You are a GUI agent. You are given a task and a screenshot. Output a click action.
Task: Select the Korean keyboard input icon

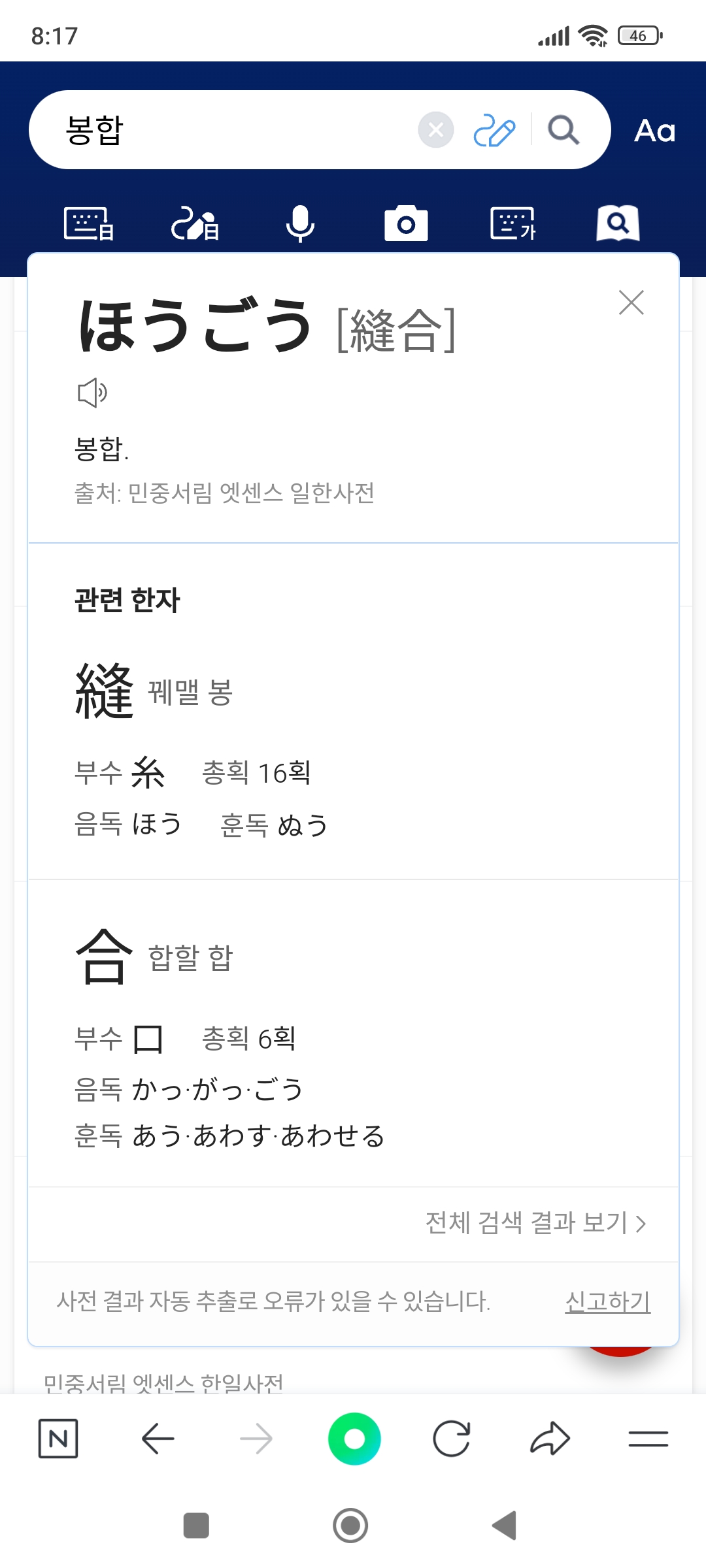tap(513, 223)
